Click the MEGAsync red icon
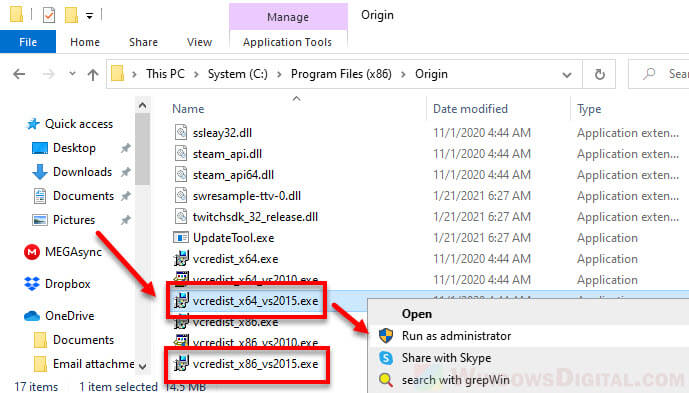Screen dimensions: 689x393 pyautogui.click(x=32, y=252)
